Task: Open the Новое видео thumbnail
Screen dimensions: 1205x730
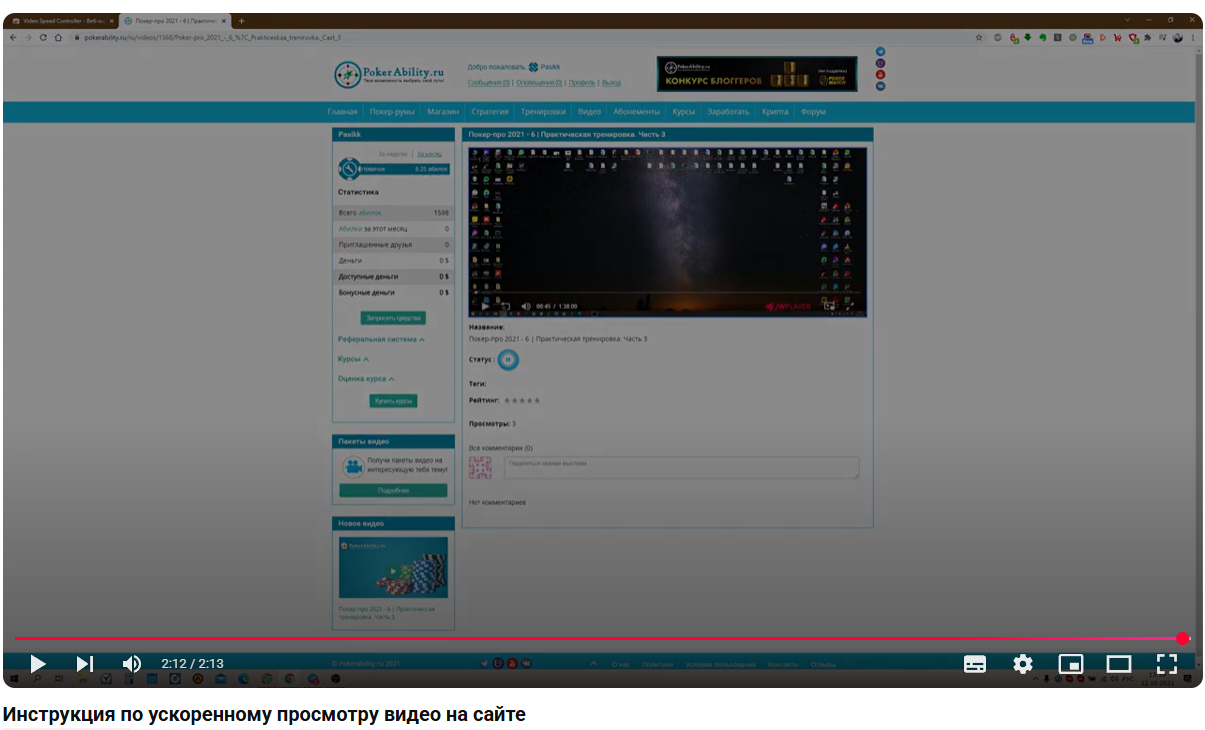Action: click(393, 568)
